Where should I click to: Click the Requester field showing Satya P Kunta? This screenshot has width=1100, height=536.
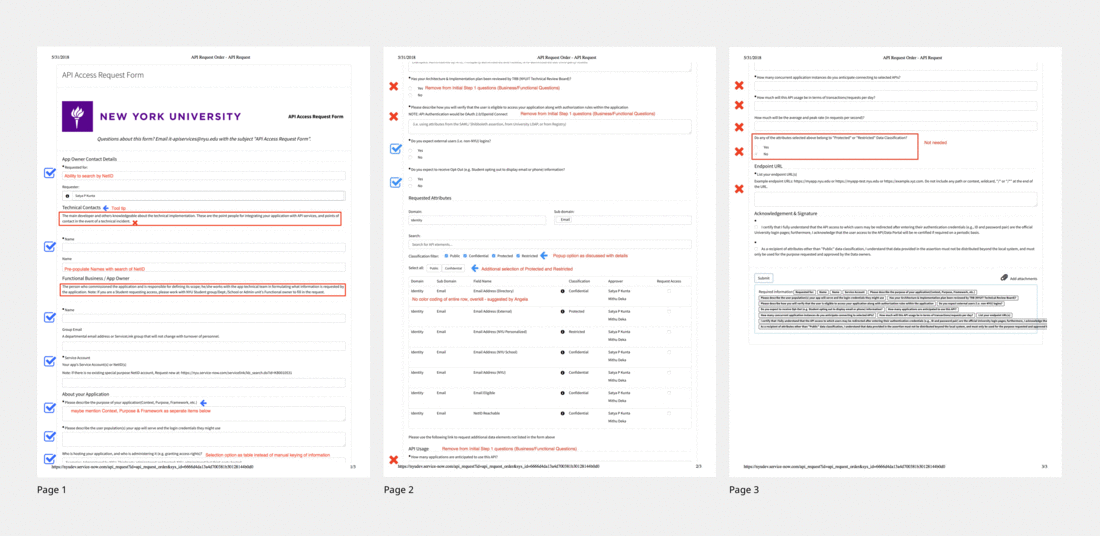203,196
